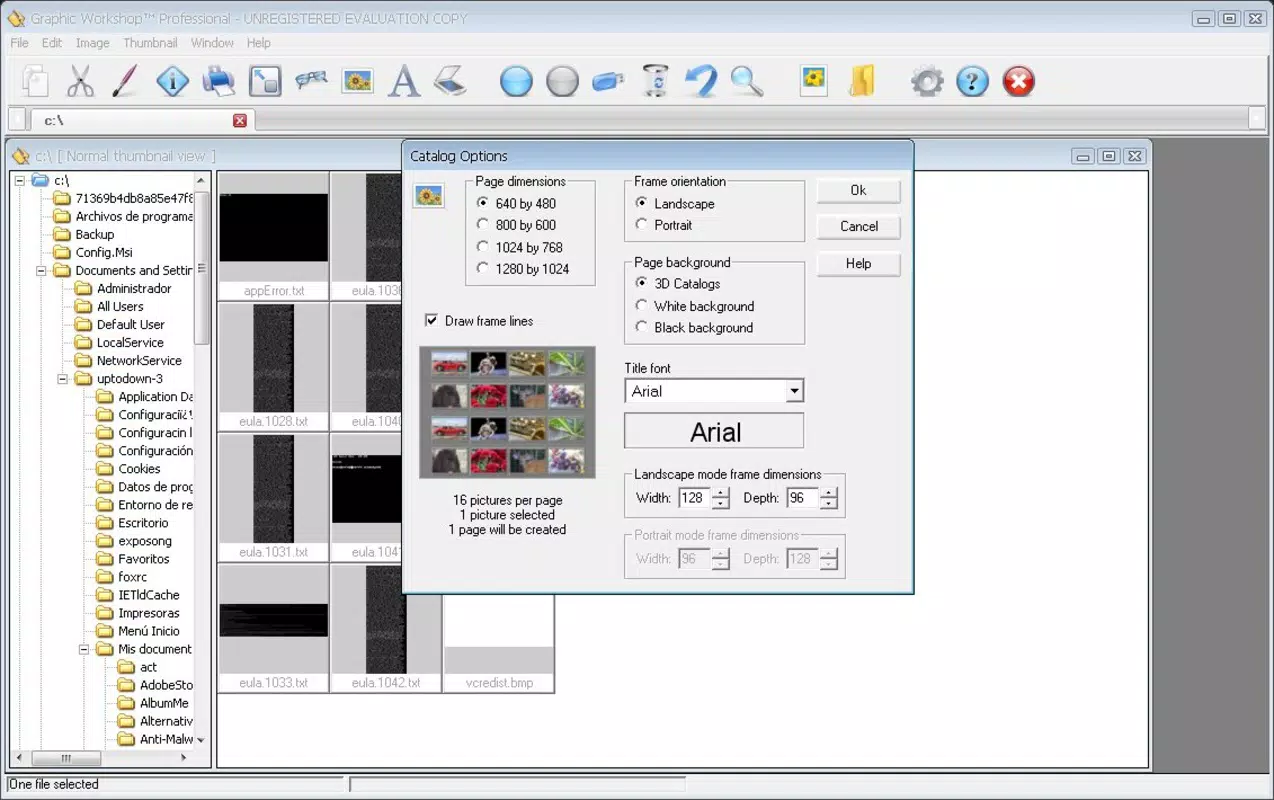Click the Help button in Catalog Options
This screenshot has width=1274, height=800.
858,264
